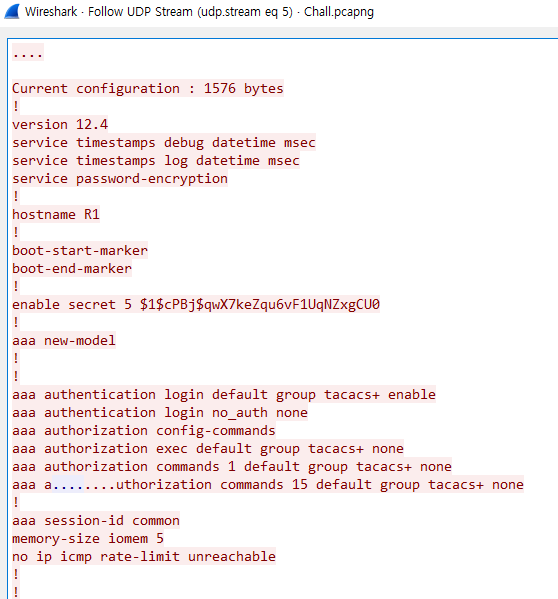Image resolution: width=558 pixels, height=599 pixels.
Task: Click 'aaa authentication login no_auth none' line
Action: point(160,413)
